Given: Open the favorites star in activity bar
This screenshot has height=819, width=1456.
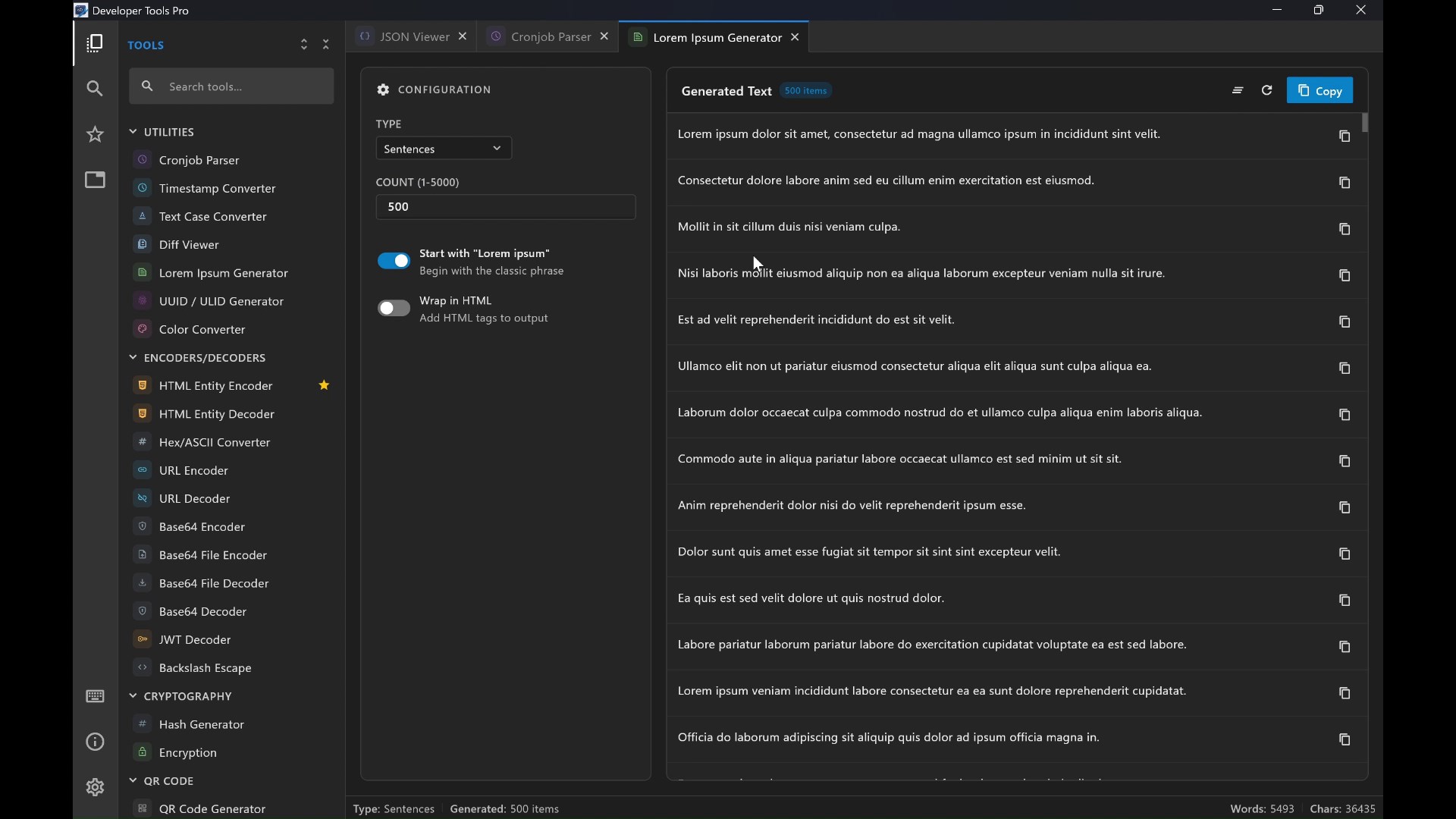Looking at the screenshot, I should point(95,135).
